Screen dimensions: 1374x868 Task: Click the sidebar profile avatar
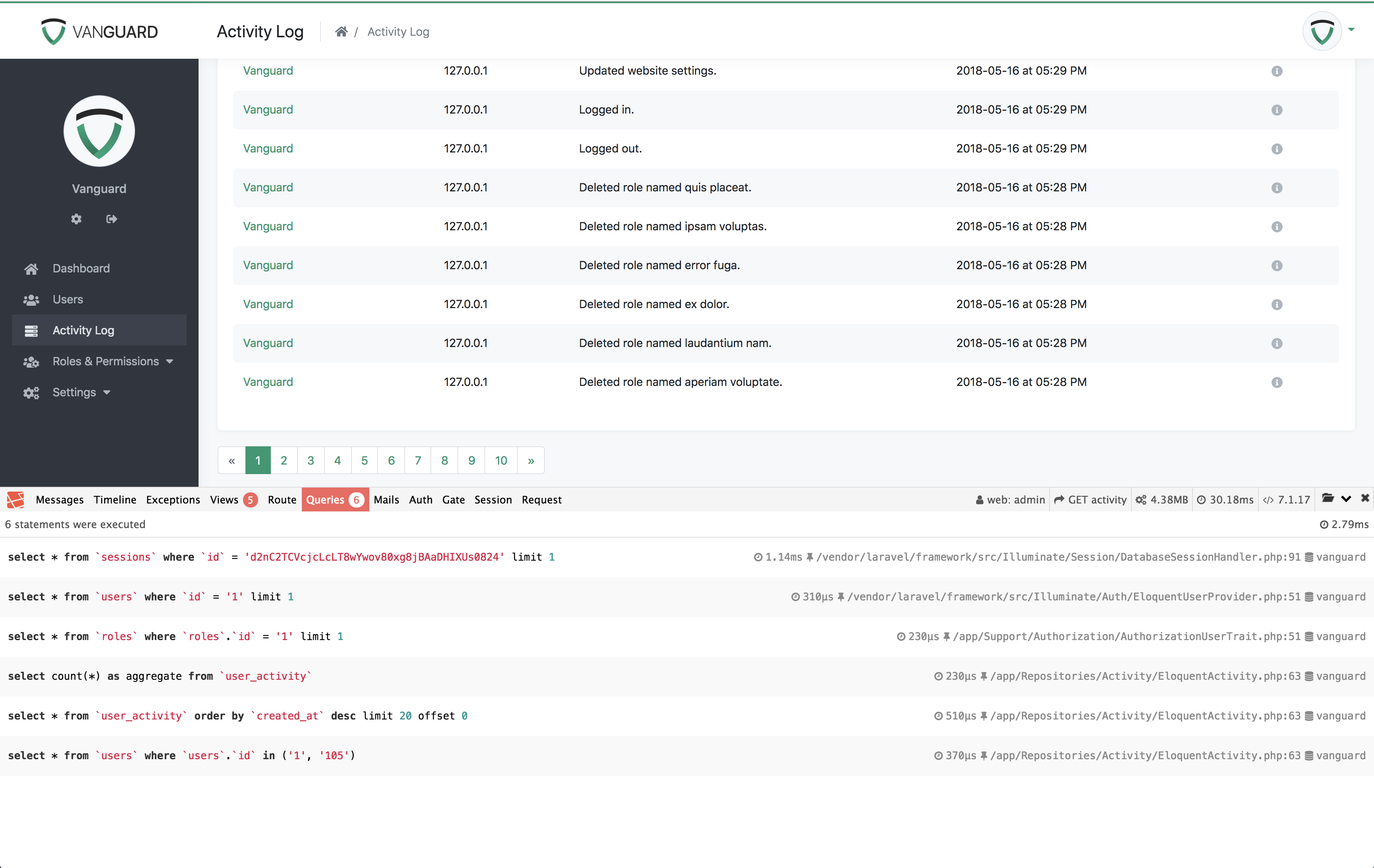99,131
